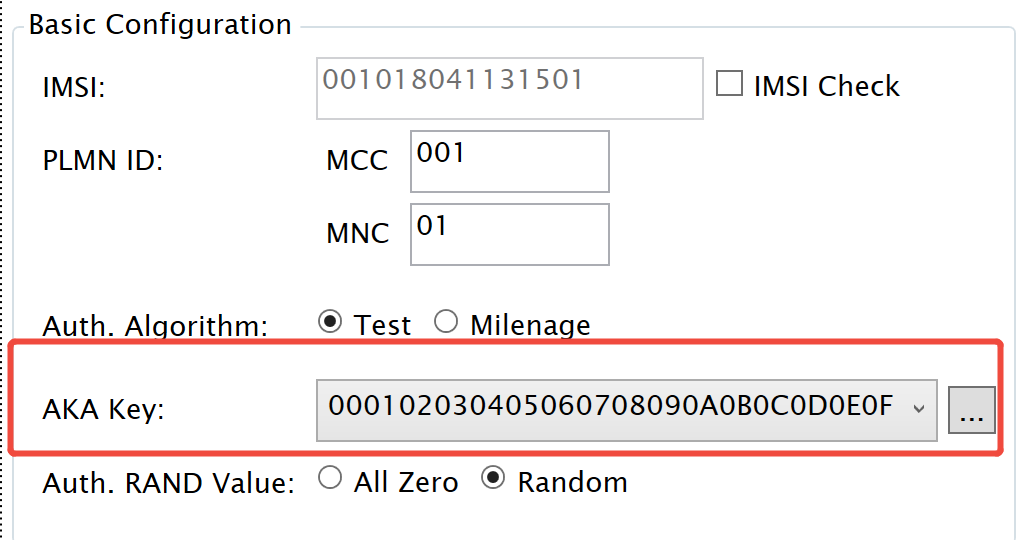1019x540 pixels.
Task: Click the 'Auth. RAND Value:' label
Action: 168,483
